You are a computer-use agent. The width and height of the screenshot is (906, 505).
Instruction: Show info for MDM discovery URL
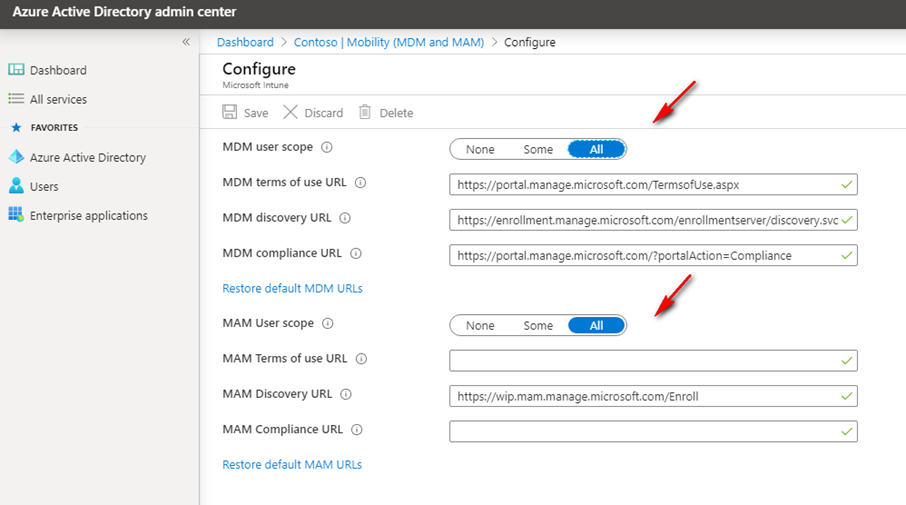pos(345,218)
